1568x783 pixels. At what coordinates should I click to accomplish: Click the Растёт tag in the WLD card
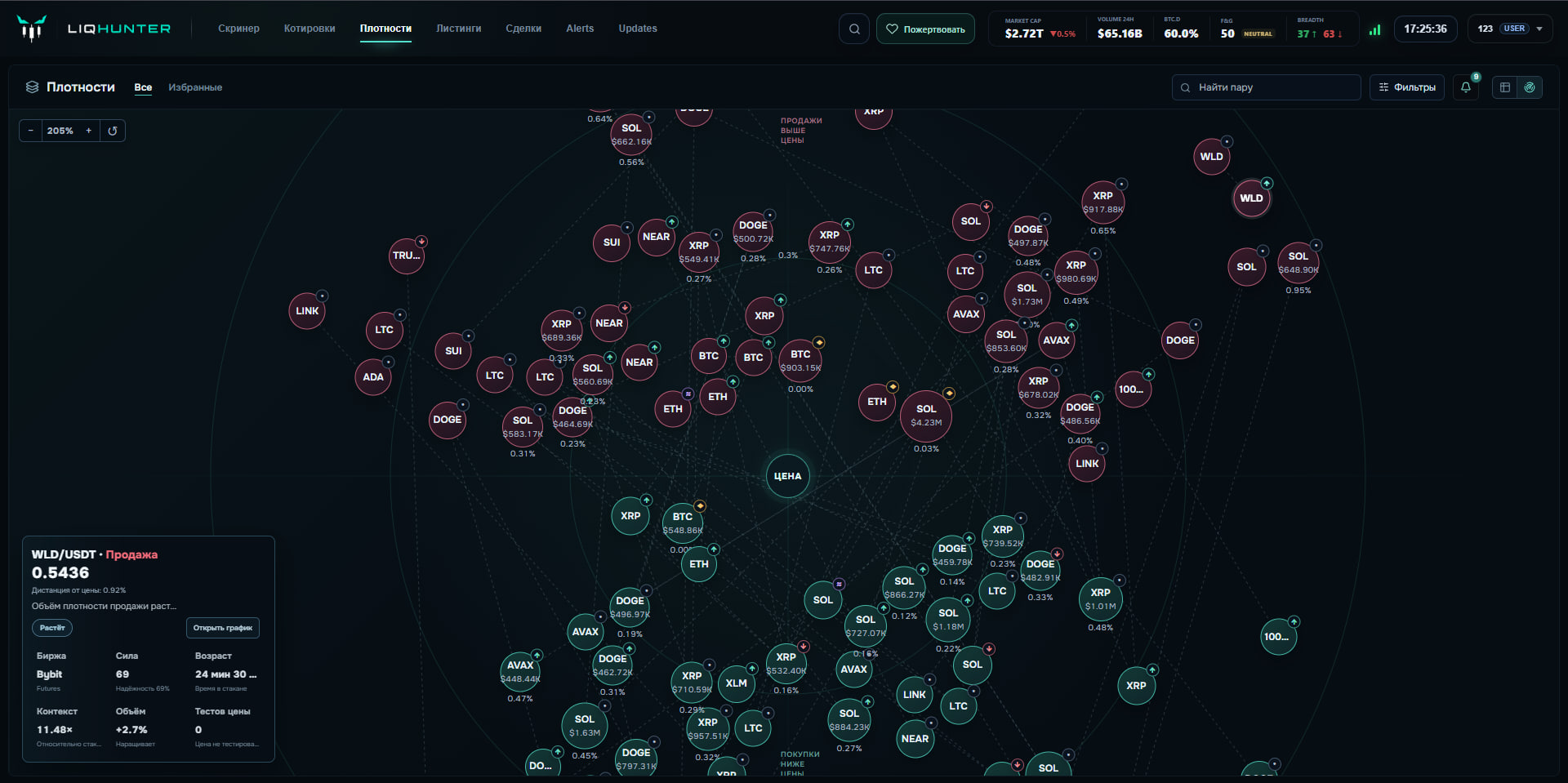point(52,628)
